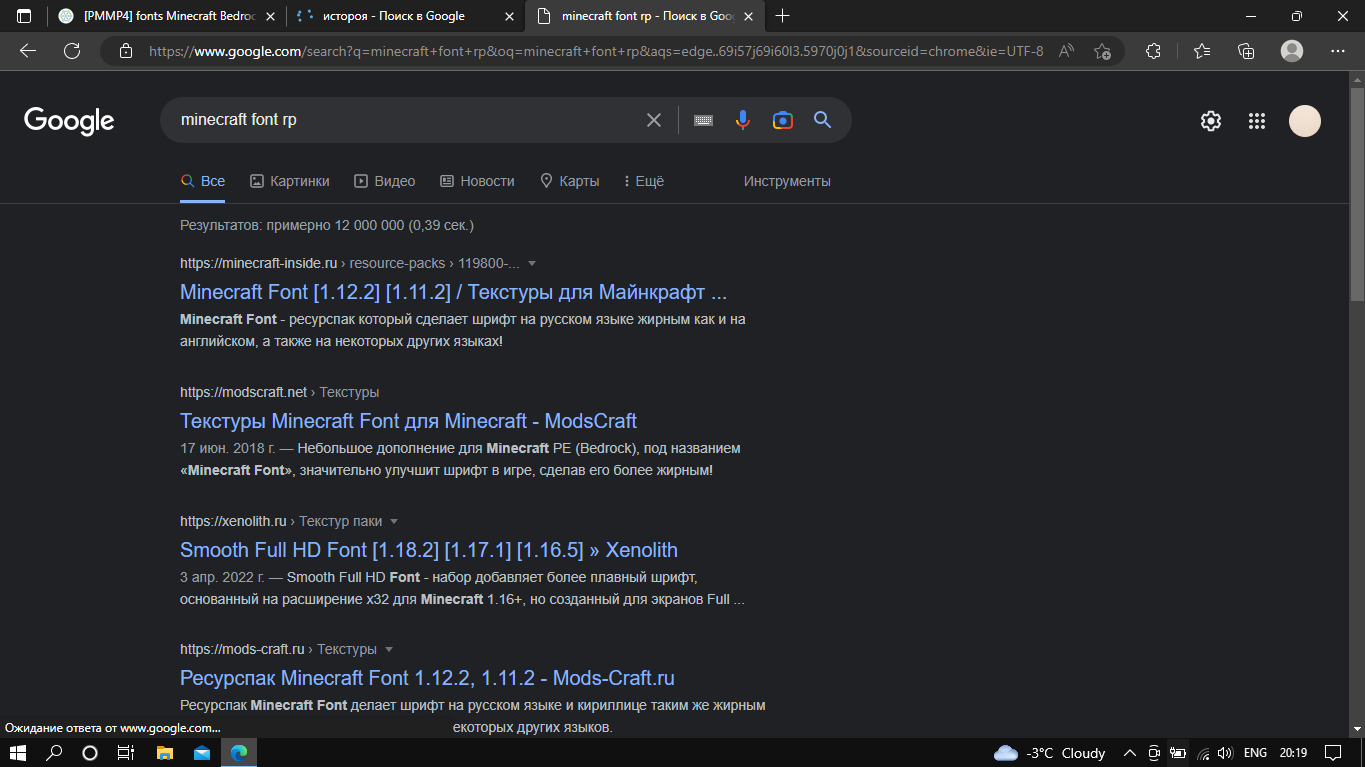
Task: Switch the ENG input language indicator
Action: click(x=1255, y=753)
